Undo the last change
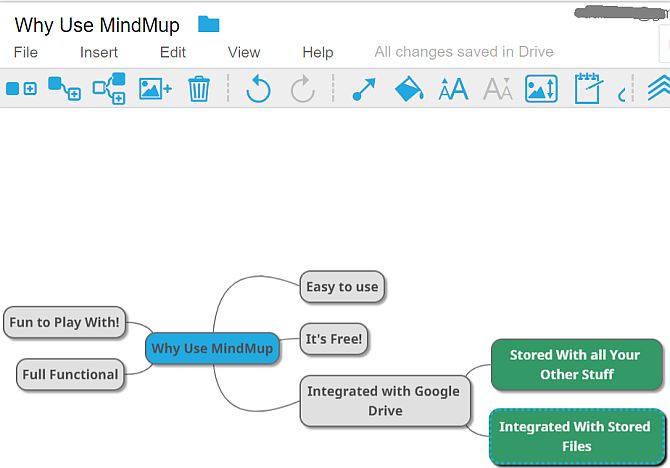Screen dimensions: 670x468 tap(258, 89)
